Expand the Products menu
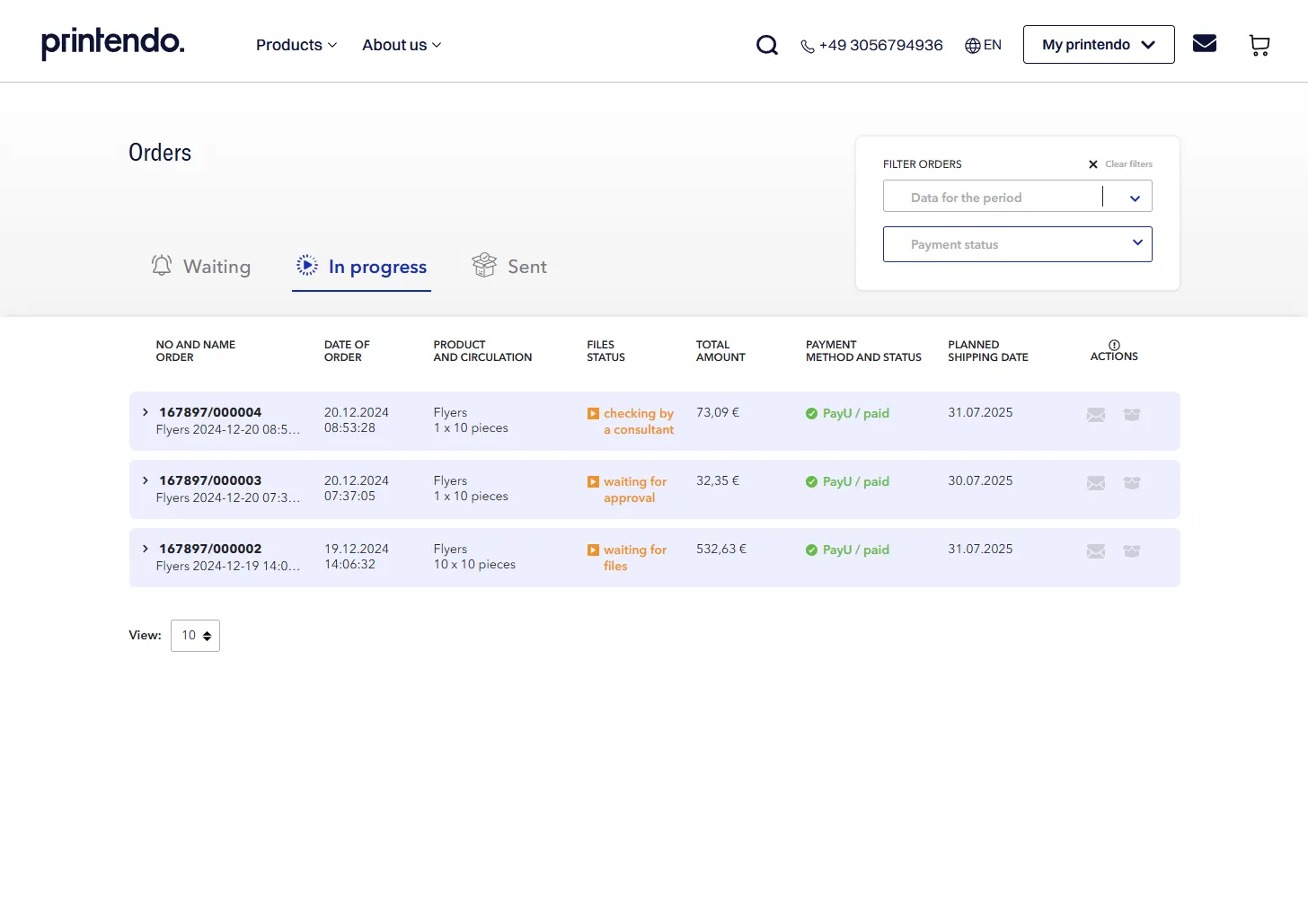1308x924 pixels. tap(296, 45)
